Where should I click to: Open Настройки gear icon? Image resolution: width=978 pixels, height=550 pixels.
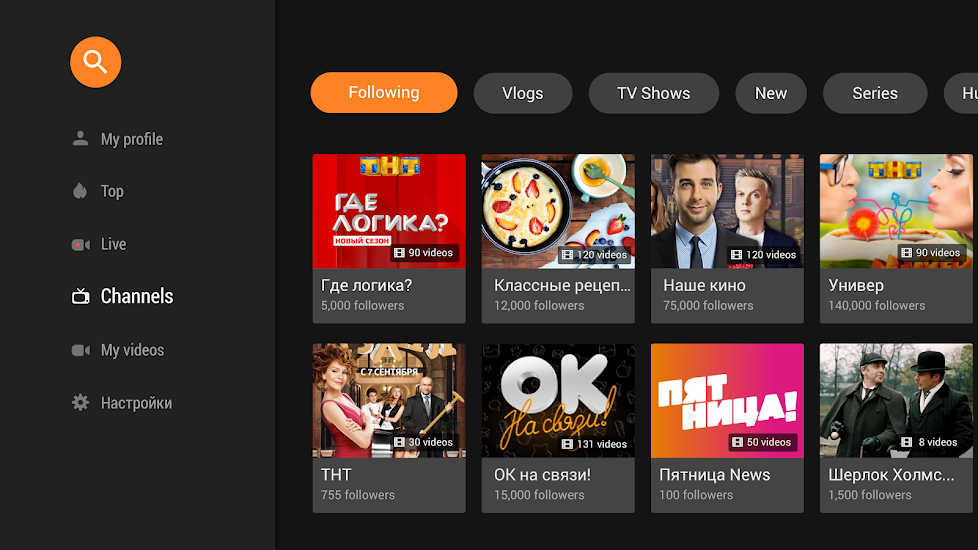pyautogui.click(x=80, y=403)
